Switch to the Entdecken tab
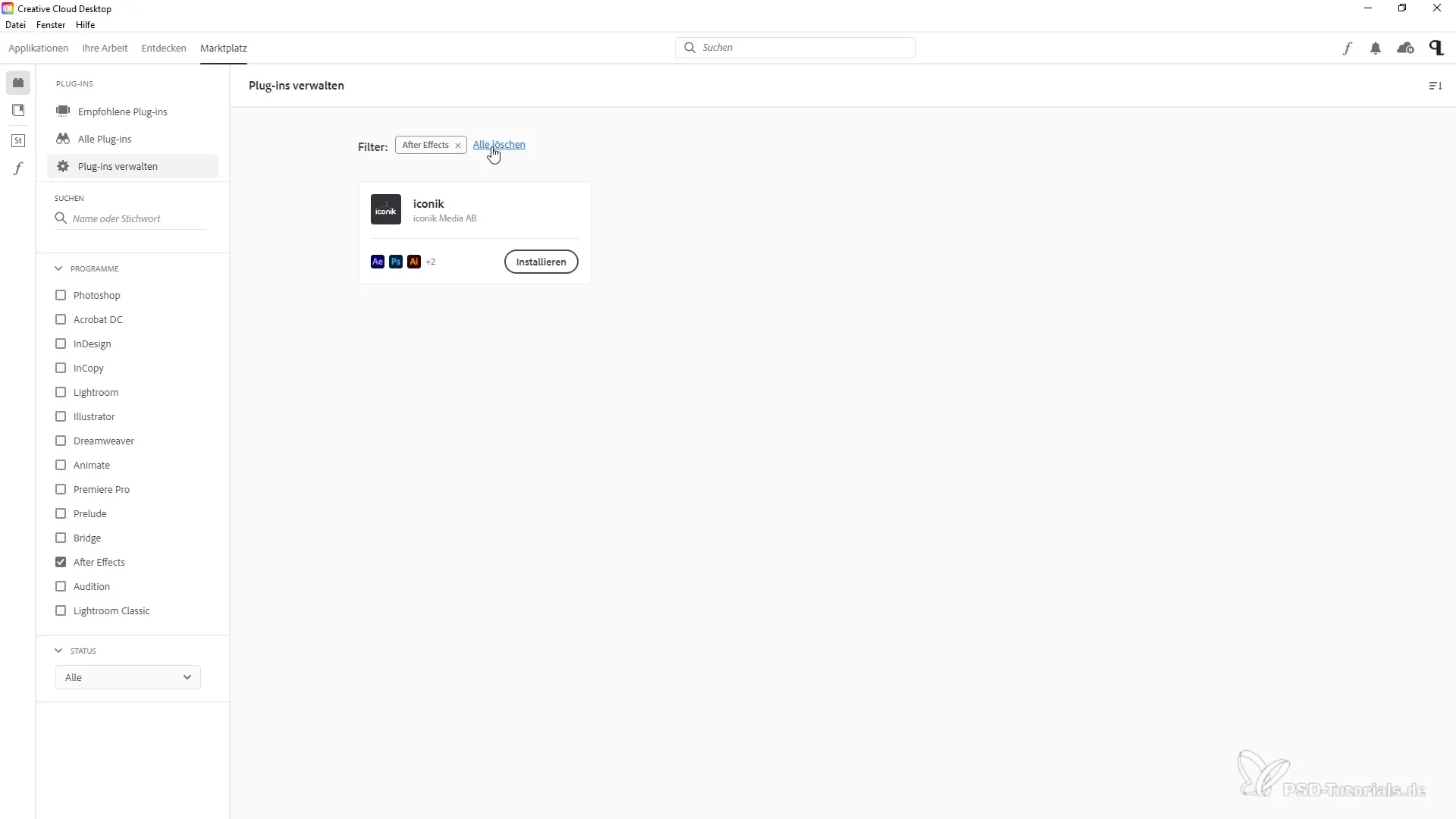 pos(164,48)
